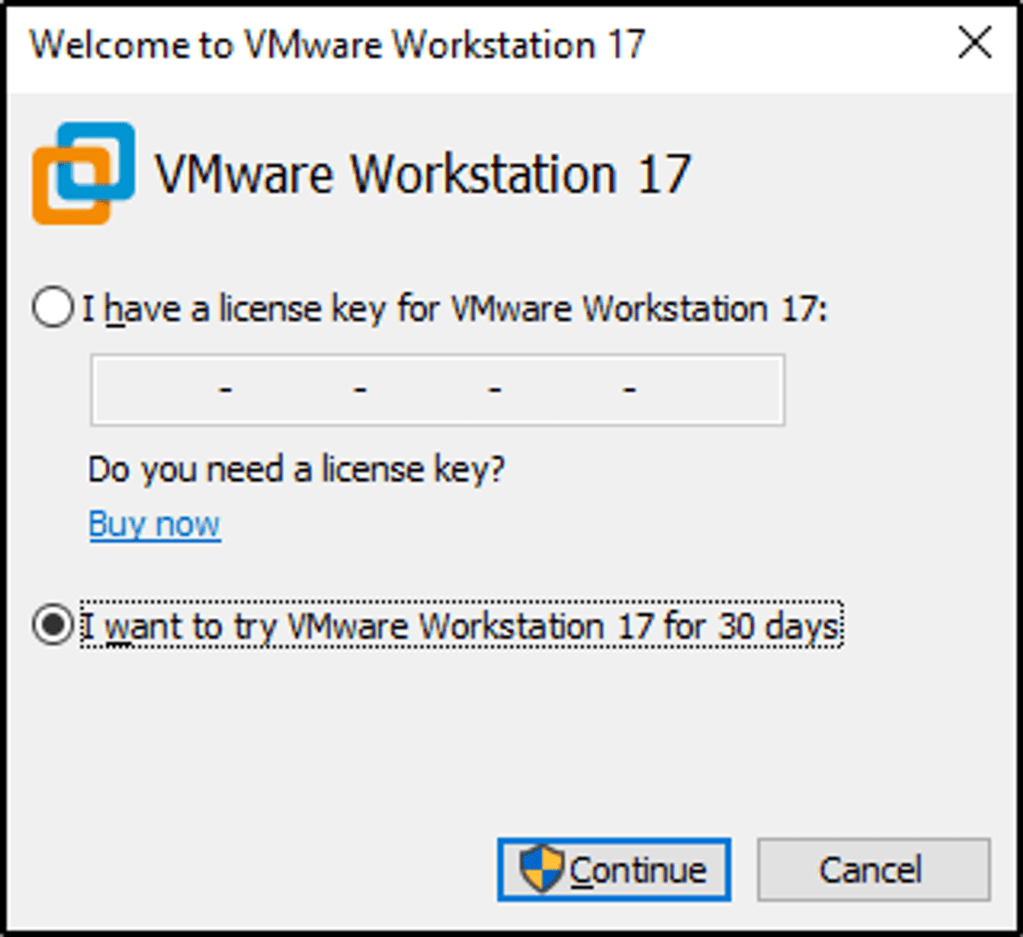The image size is (1023, 937).
Task: Select the "I have a license key" radio button
Action: point(52,309)
